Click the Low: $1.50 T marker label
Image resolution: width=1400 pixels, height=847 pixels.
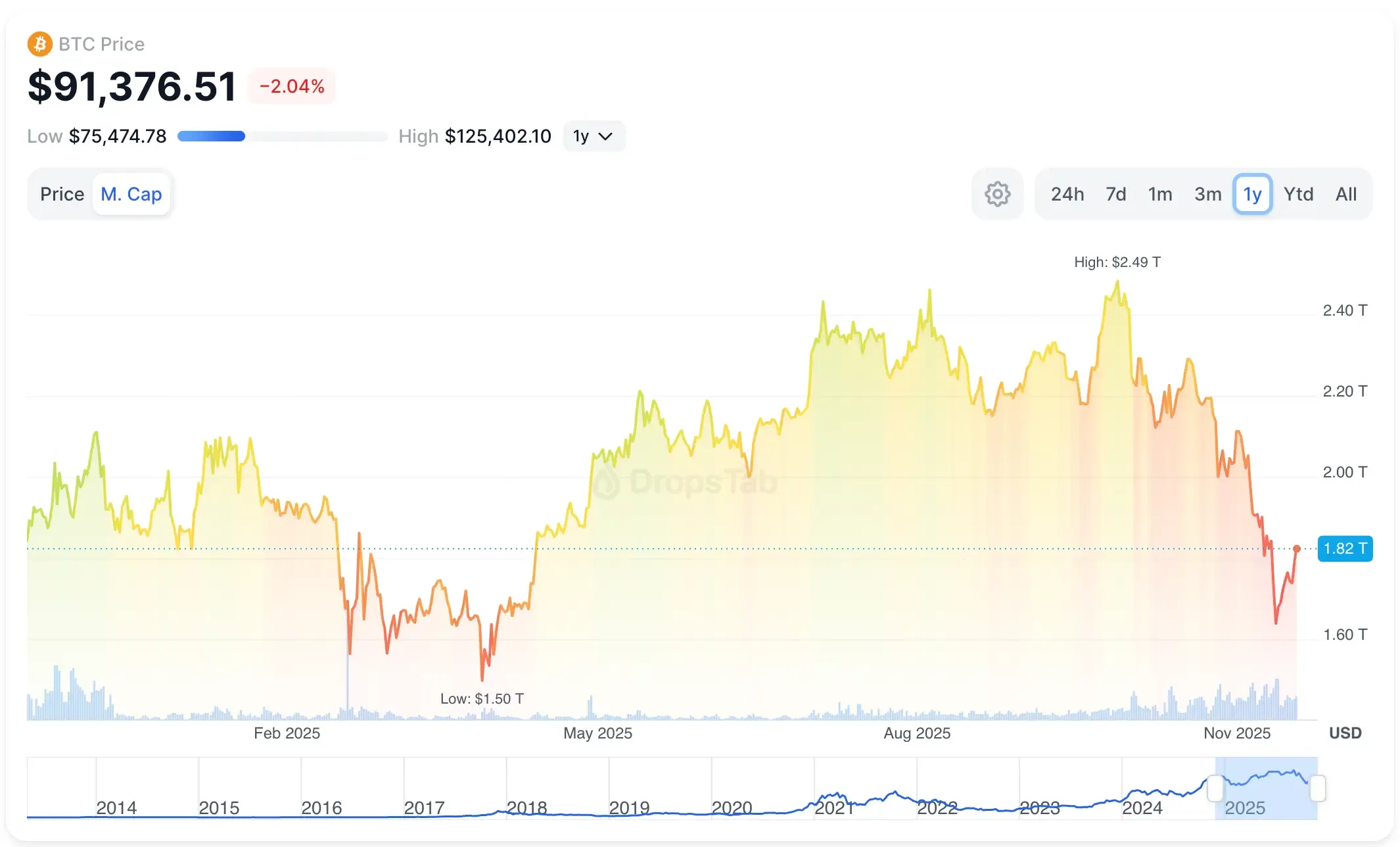click(x=482, y=698)
